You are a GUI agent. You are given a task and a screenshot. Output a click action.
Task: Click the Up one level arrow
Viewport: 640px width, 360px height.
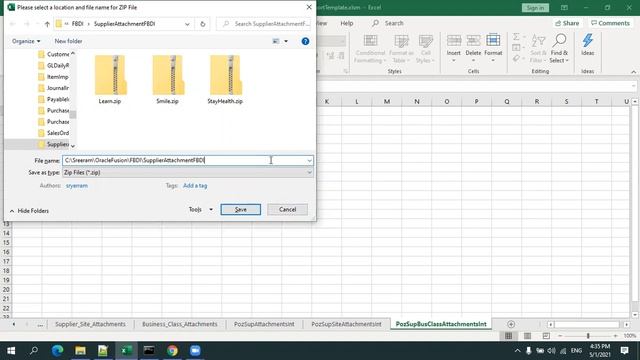tap(47, 24)
